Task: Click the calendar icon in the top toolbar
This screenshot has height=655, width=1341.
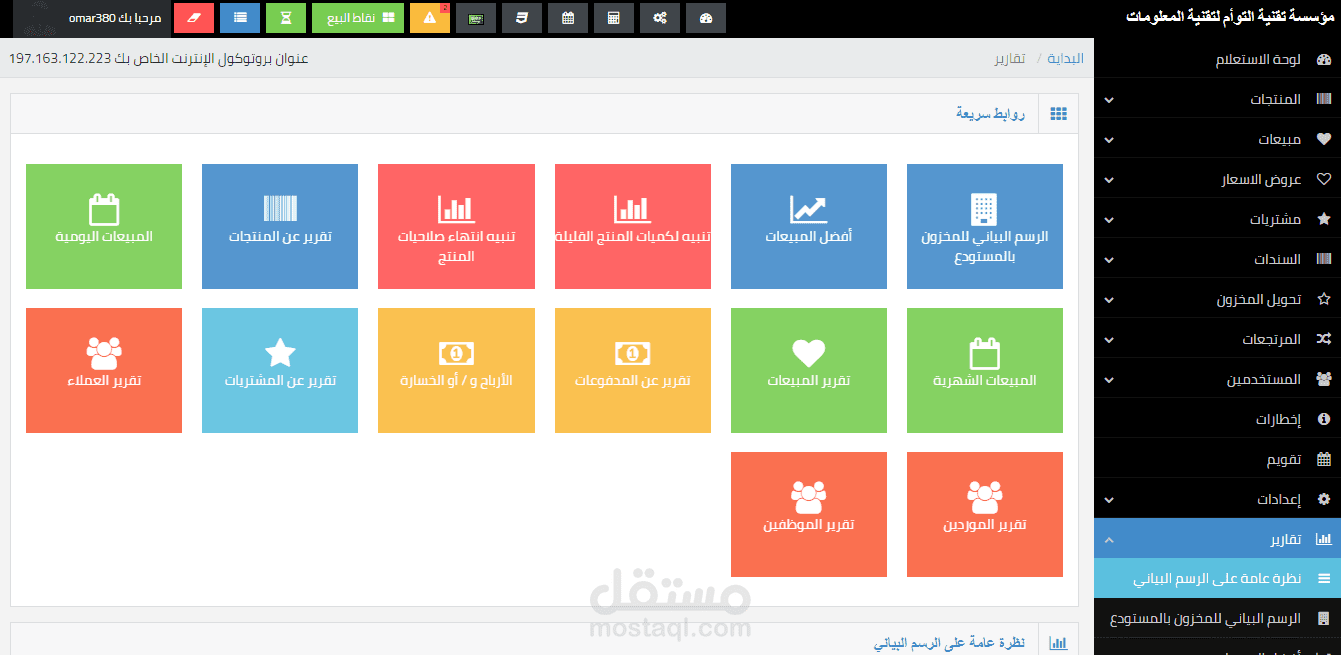Action: click(x=567, y=18)
